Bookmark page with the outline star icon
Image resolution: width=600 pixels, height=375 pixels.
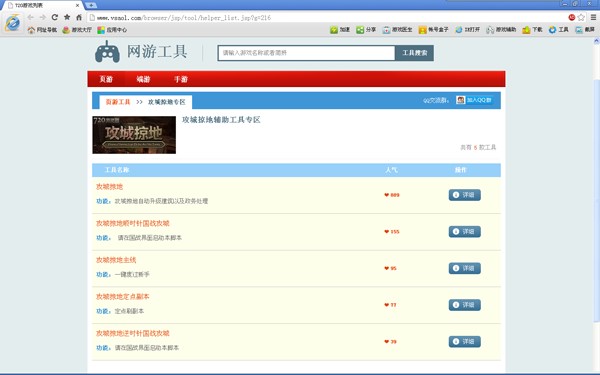[582, 17]
